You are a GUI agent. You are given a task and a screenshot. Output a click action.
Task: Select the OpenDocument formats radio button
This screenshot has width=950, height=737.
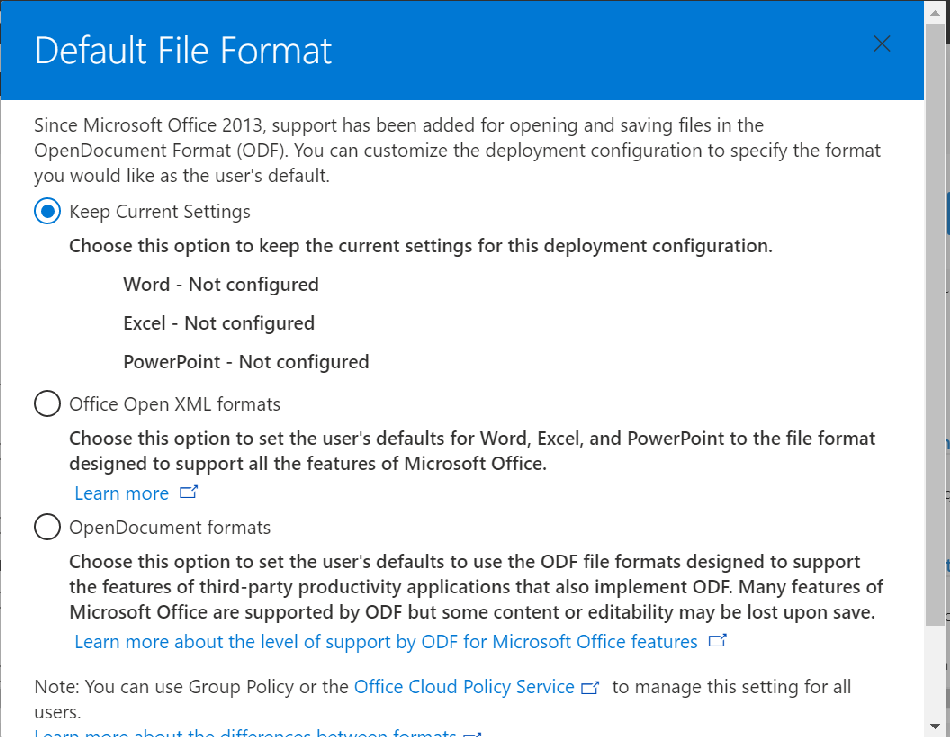tap(47, 527)
